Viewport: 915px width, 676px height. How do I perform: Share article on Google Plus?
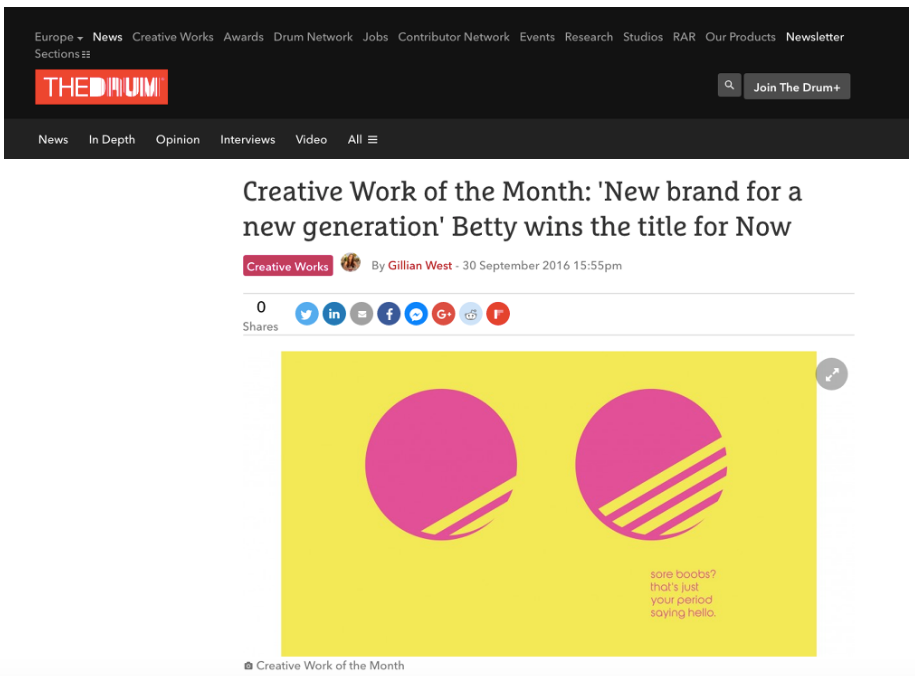[x=443, y=314]
